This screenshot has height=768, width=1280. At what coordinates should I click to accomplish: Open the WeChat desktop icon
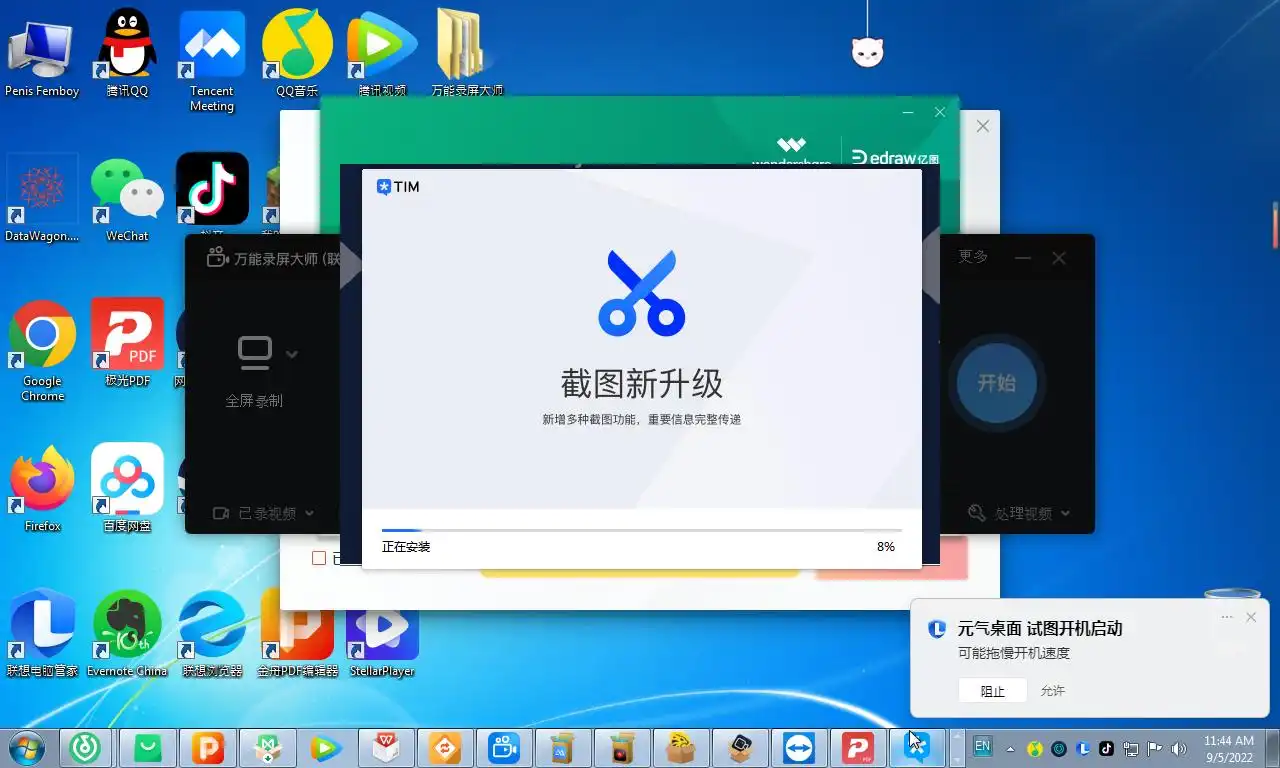click(127, 198)
